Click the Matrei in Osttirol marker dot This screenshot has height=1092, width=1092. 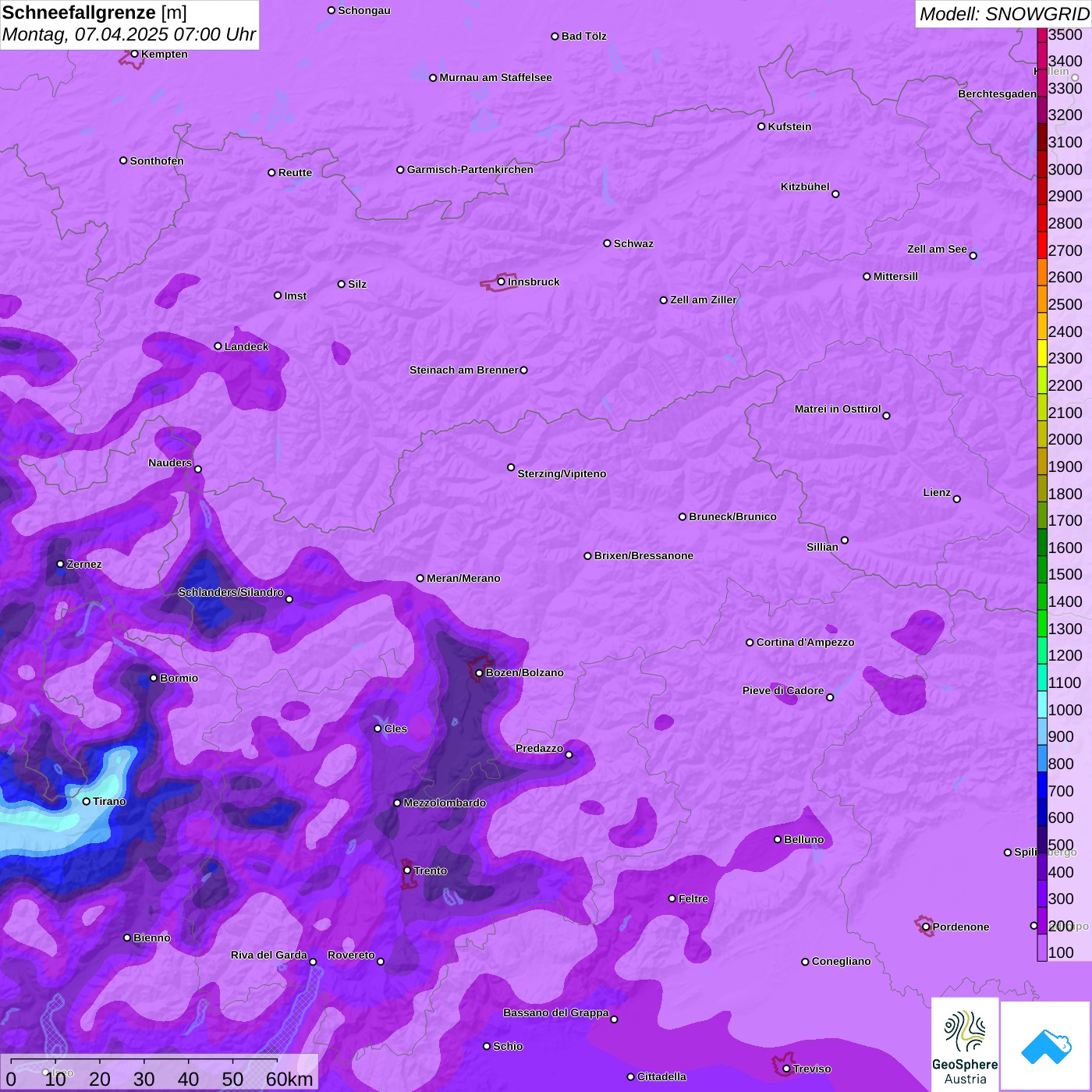(x=886, y=416)
